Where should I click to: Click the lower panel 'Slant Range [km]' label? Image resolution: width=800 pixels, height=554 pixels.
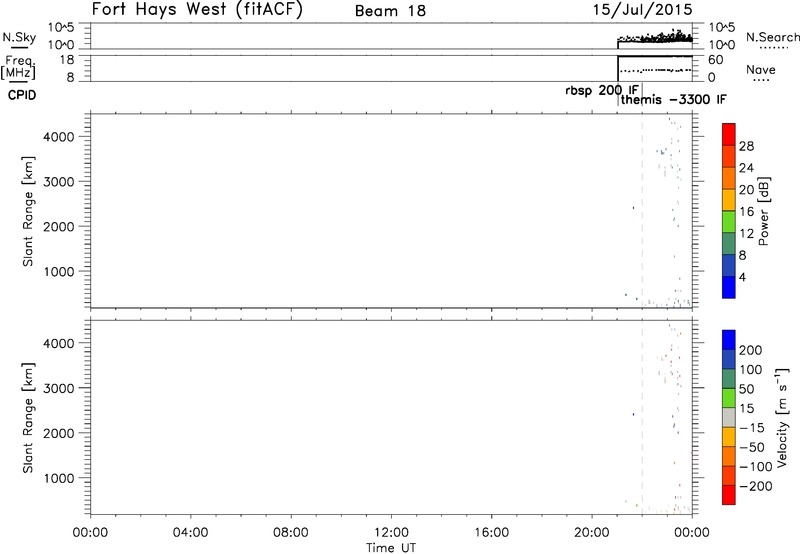click(x=28, y=418)
